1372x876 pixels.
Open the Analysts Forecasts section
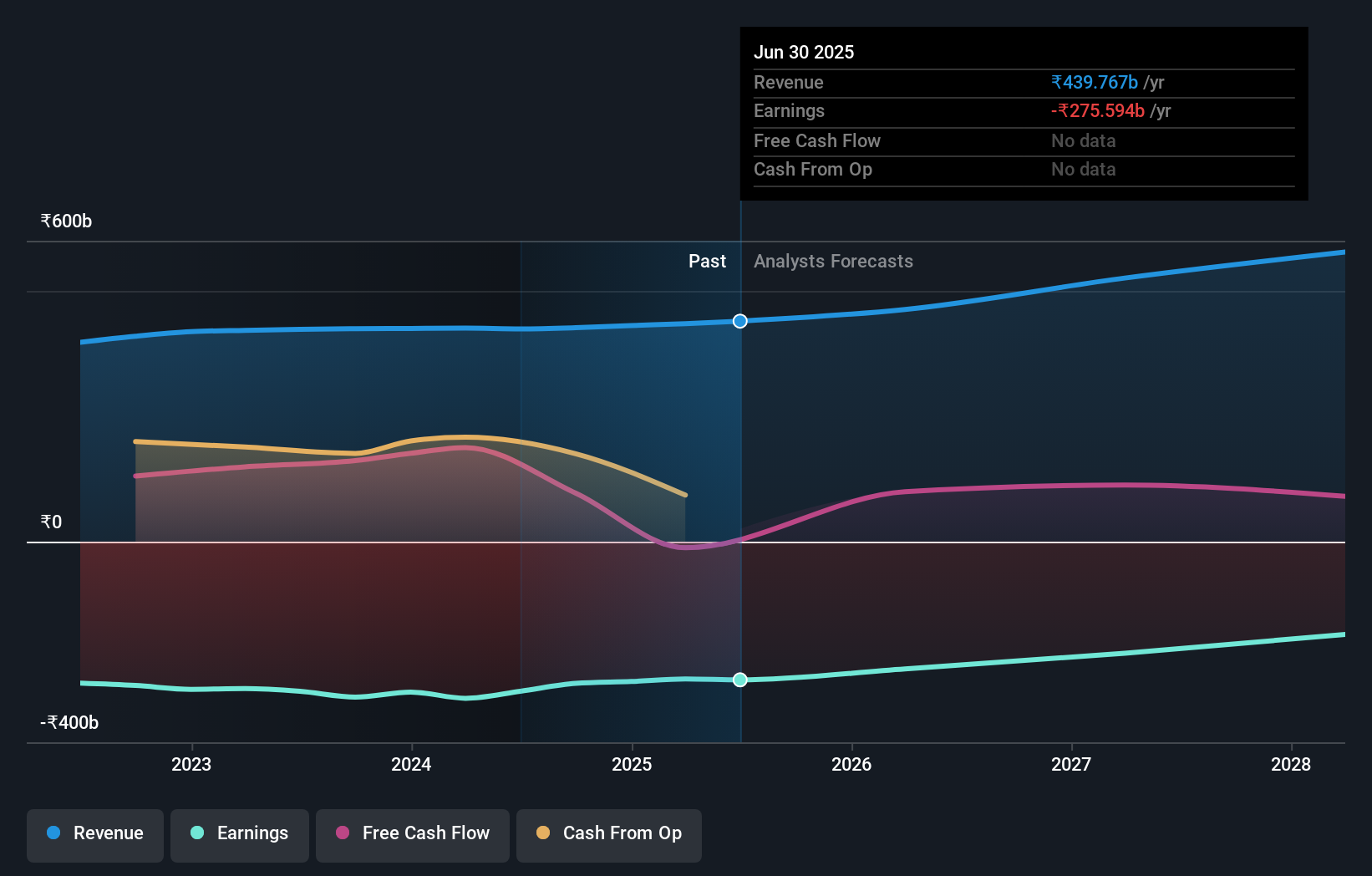[832, 261]
